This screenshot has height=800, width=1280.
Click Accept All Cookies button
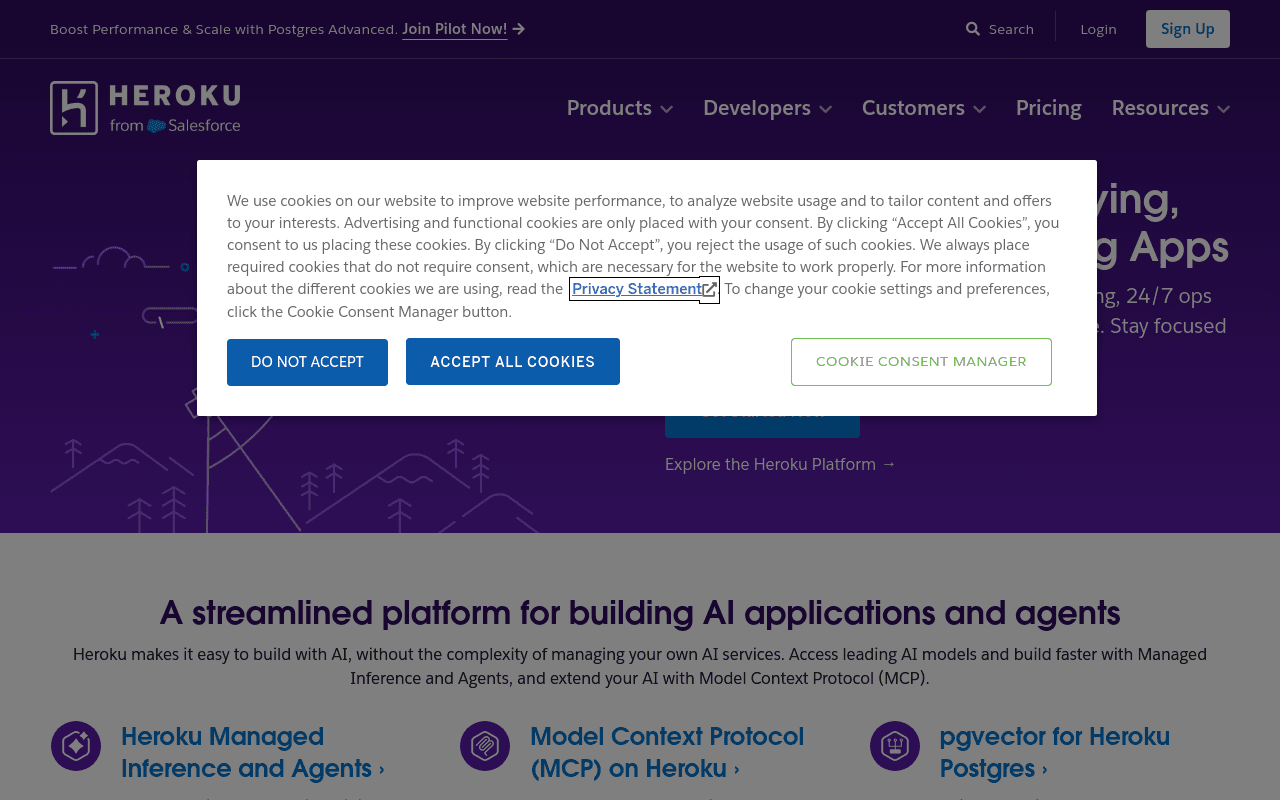point(513,362)
